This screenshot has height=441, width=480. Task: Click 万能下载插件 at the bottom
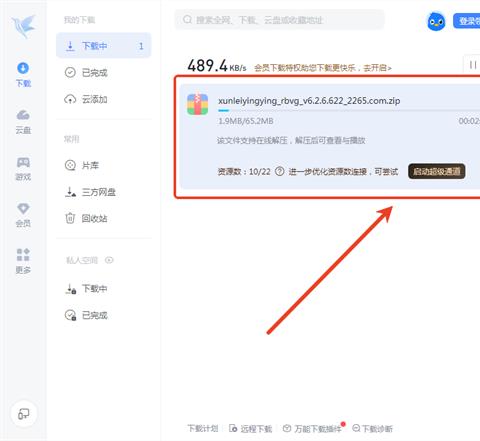(312, 428)
